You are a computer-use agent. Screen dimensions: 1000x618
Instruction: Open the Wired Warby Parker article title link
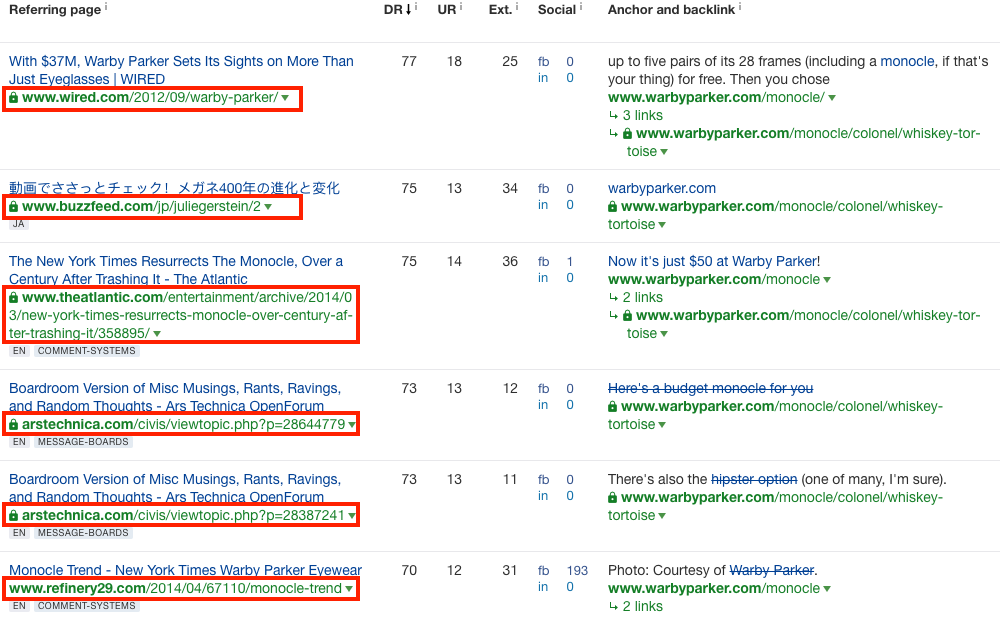(181, 70)
